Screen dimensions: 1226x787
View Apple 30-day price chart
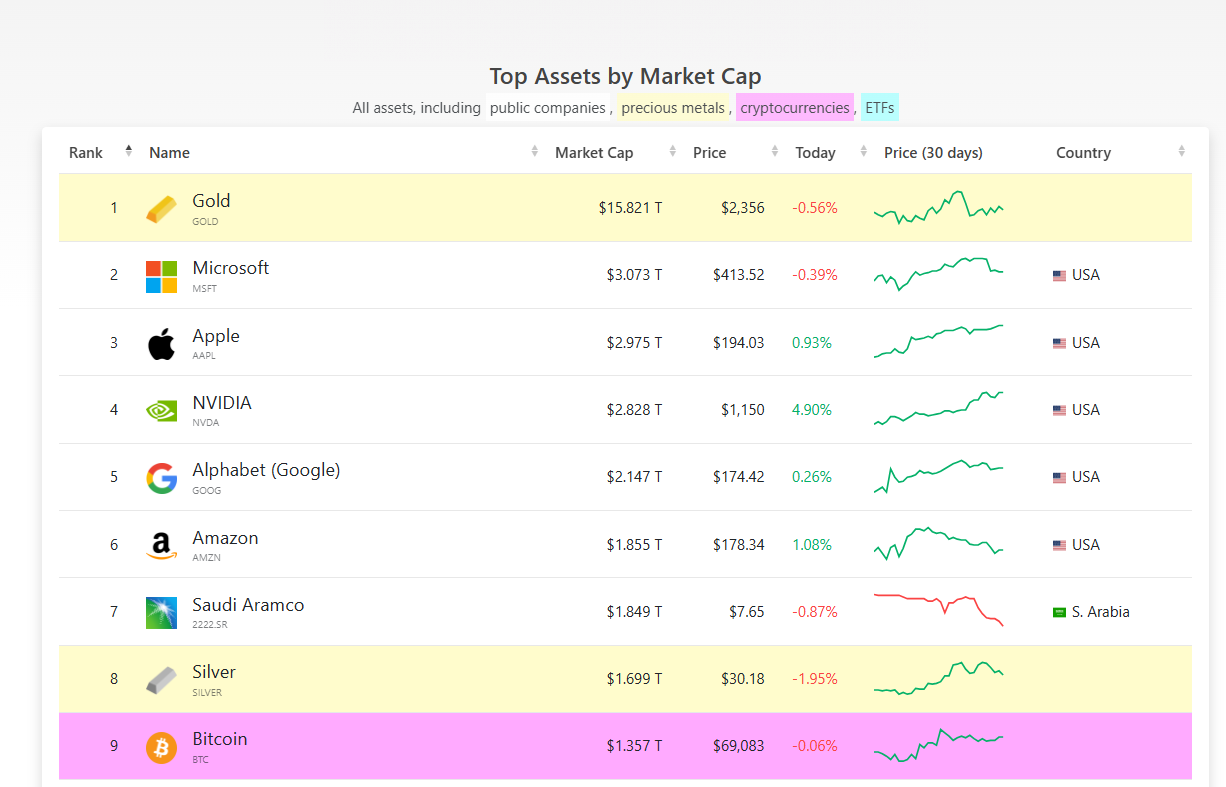point(938,341)
